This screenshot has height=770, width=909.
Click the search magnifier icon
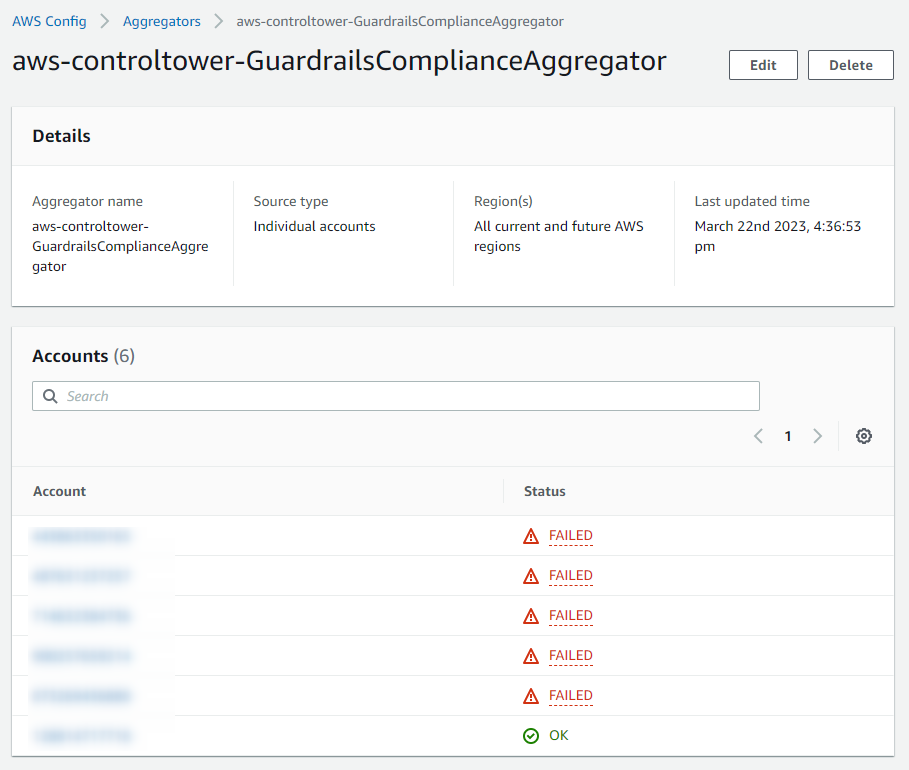[x=50, y=396]
